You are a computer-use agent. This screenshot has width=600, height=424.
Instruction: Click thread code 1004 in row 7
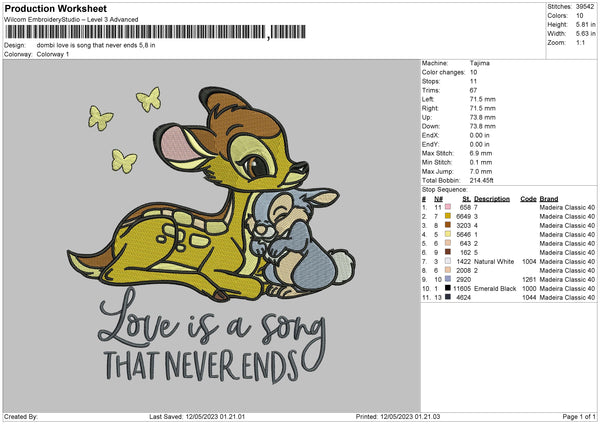529,261
